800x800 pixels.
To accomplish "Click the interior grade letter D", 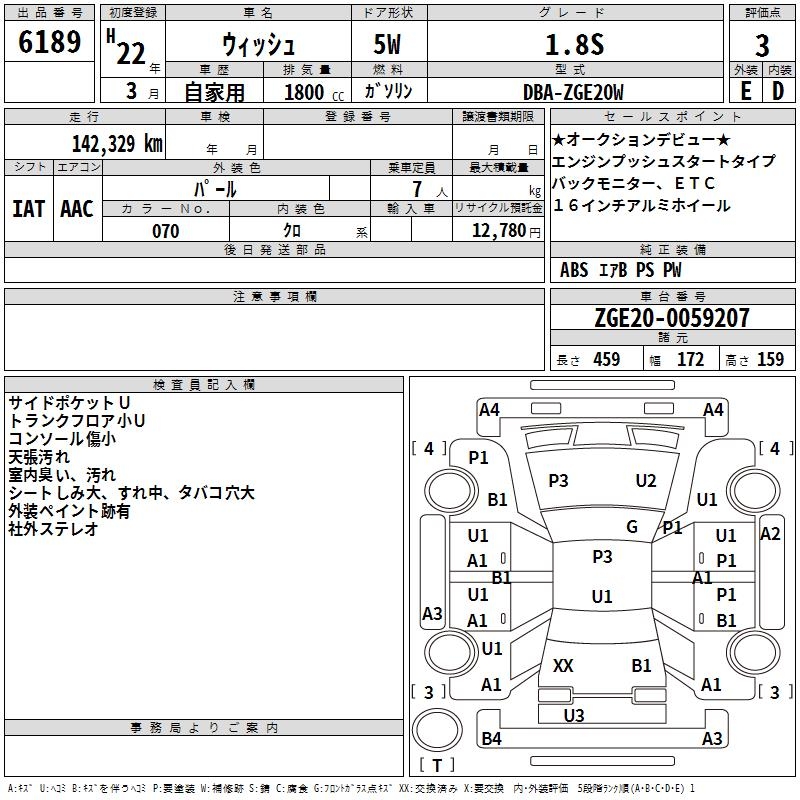I will 778,91.
